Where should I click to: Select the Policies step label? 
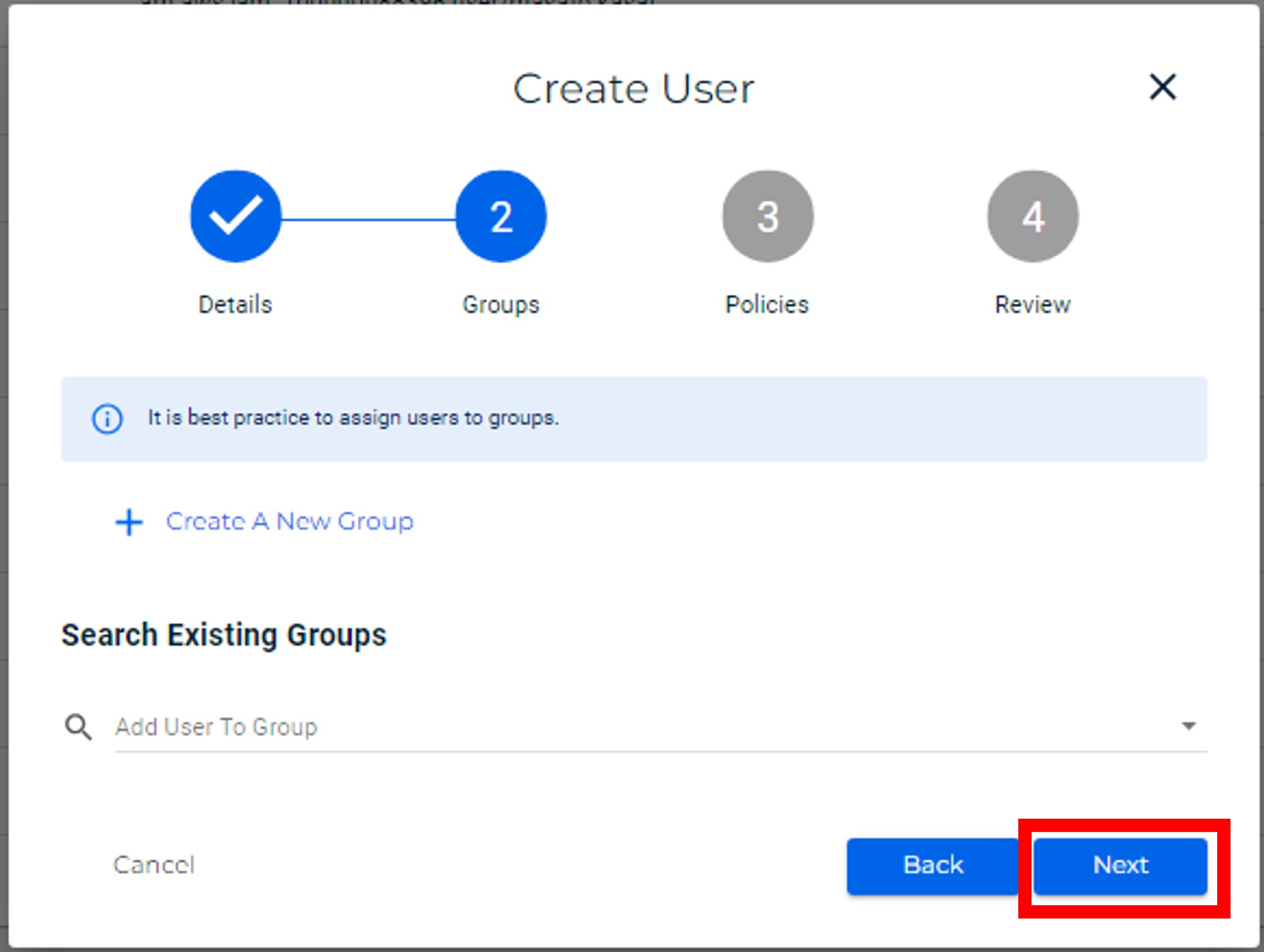[767, 305]
